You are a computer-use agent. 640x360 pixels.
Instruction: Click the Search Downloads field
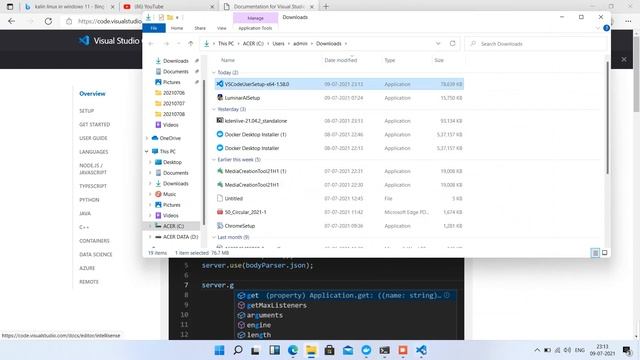[x=536, y=44]
